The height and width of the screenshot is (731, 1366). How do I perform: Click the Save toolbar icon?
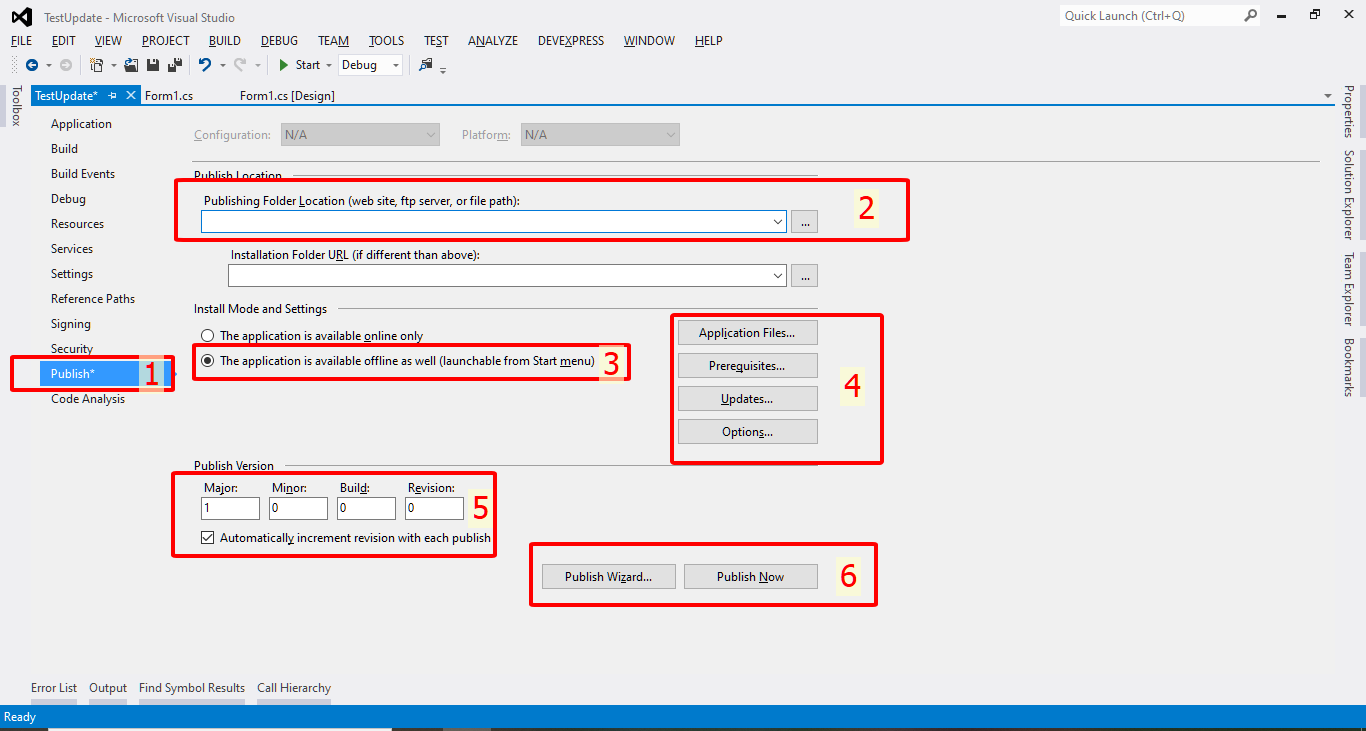click(153, 65)
